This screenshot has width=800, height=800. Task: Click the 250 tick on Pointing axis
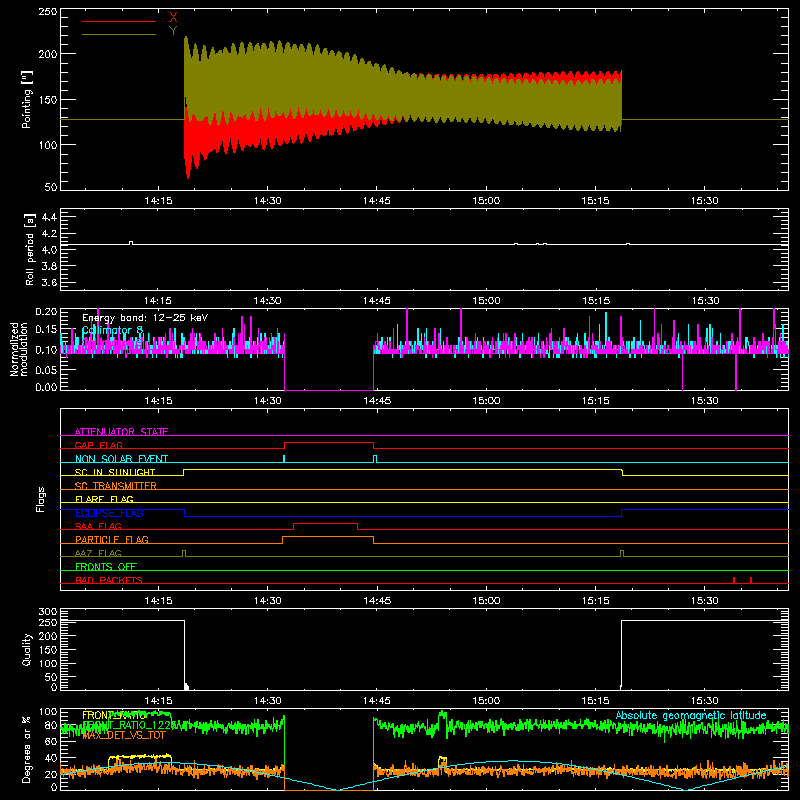tap(48, 12)
